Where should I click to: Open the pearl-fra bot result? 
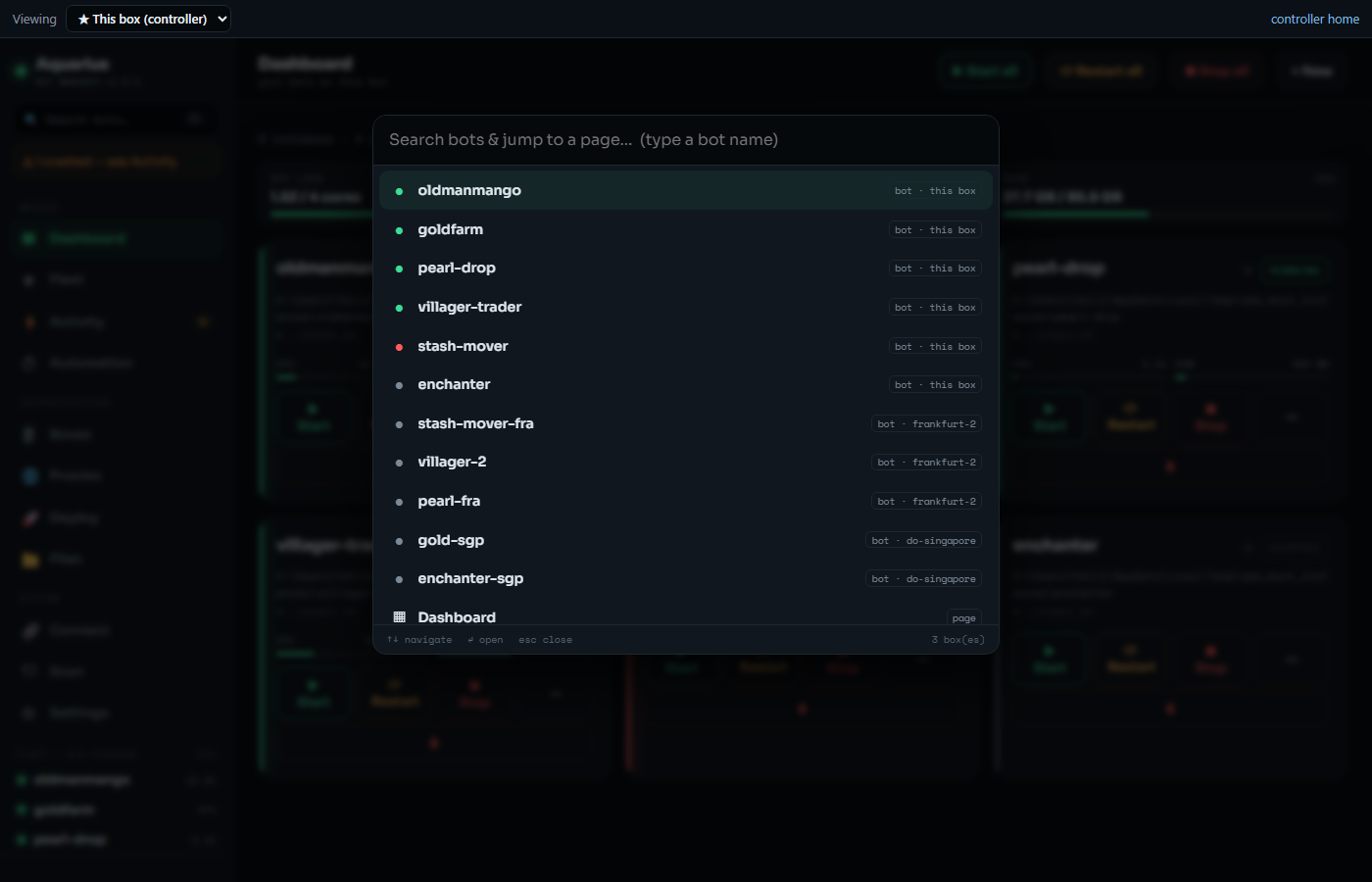pyautogui.click(x=686, y=501)
